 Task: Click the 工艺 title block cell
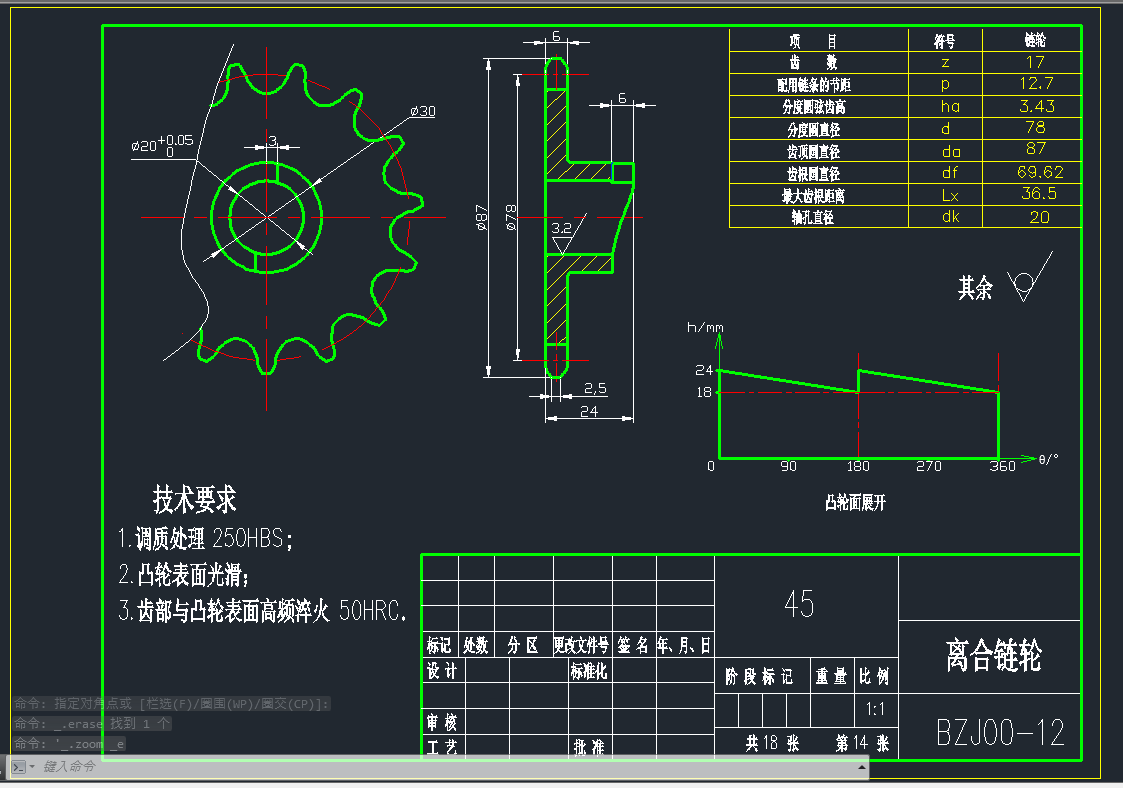[x=442, y=747]
